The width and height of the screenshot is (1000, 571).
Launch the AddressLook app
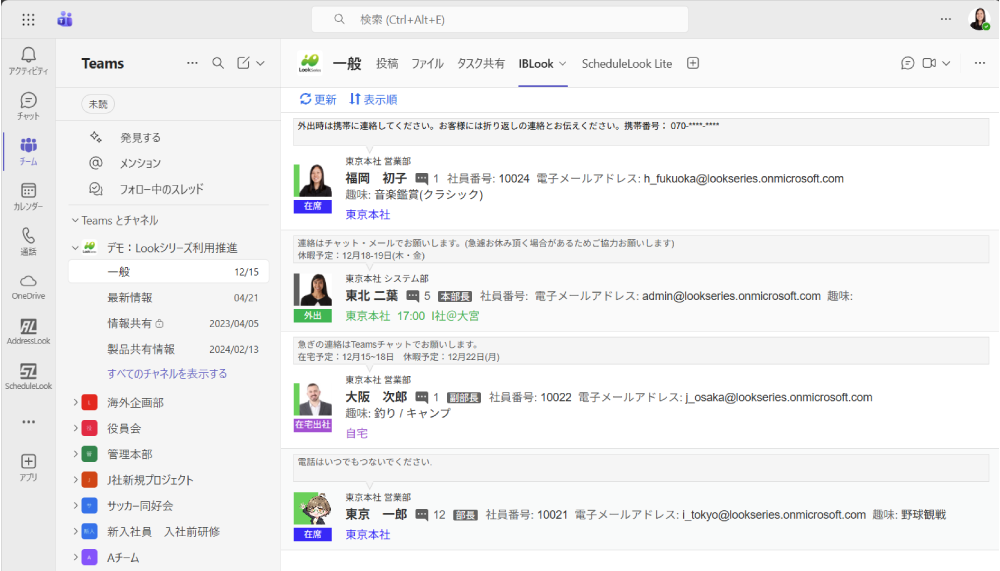28,331
